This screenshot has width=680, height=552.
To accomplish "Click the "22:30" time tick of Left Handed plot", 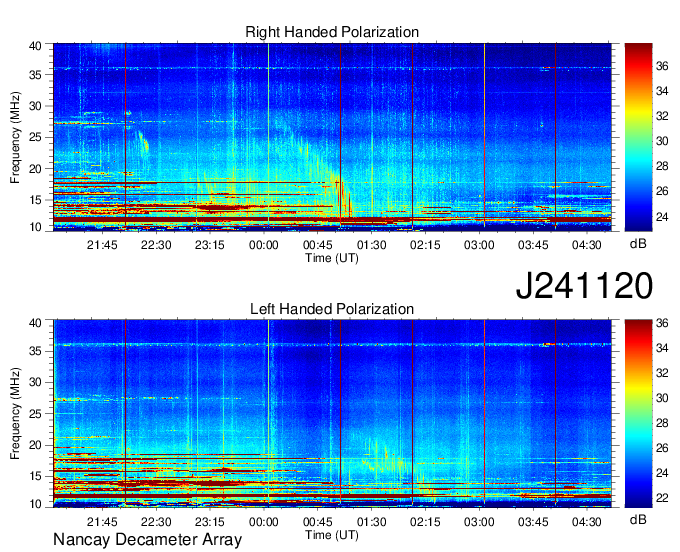I will 156,521.
